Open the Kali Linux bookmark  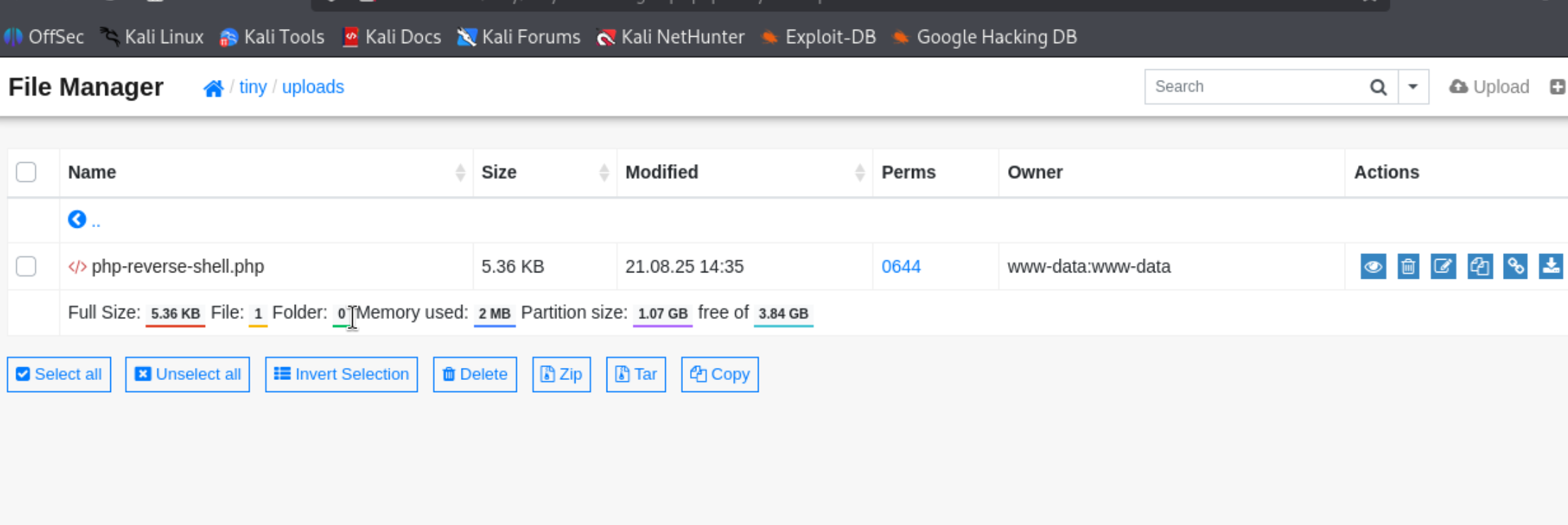(151, 37)
